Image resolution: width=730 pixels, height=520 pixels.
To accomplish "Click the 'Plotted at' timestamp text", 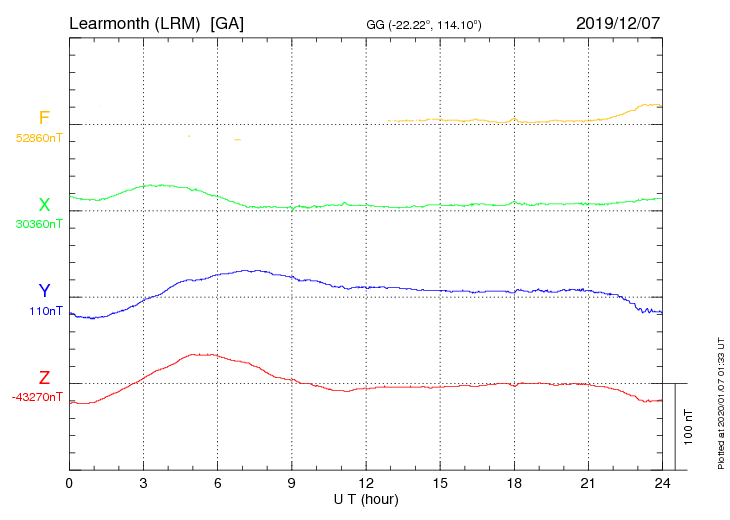I will 721,403.
